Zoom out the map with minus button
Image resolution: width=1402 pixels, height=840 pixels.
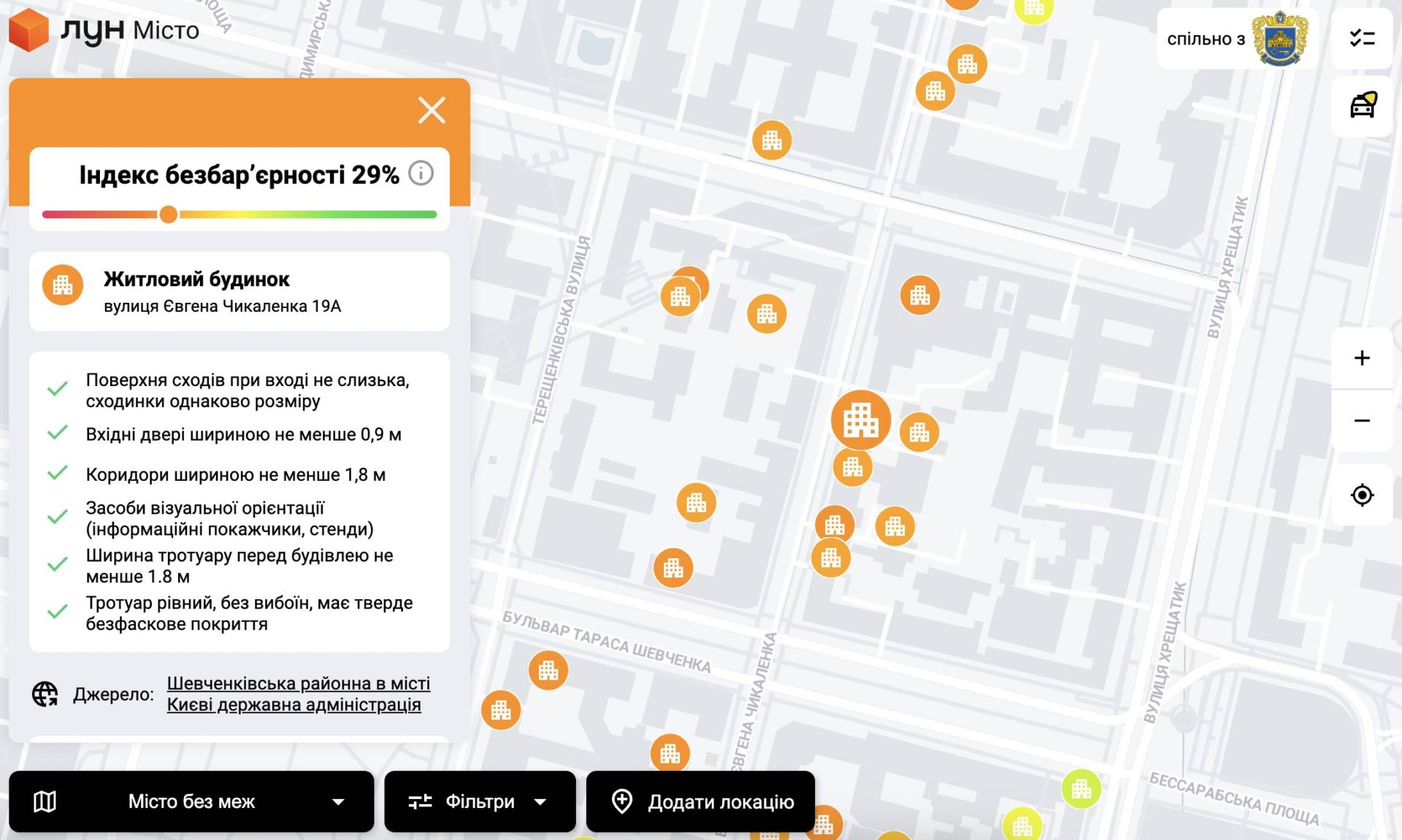pos(1362,420)
